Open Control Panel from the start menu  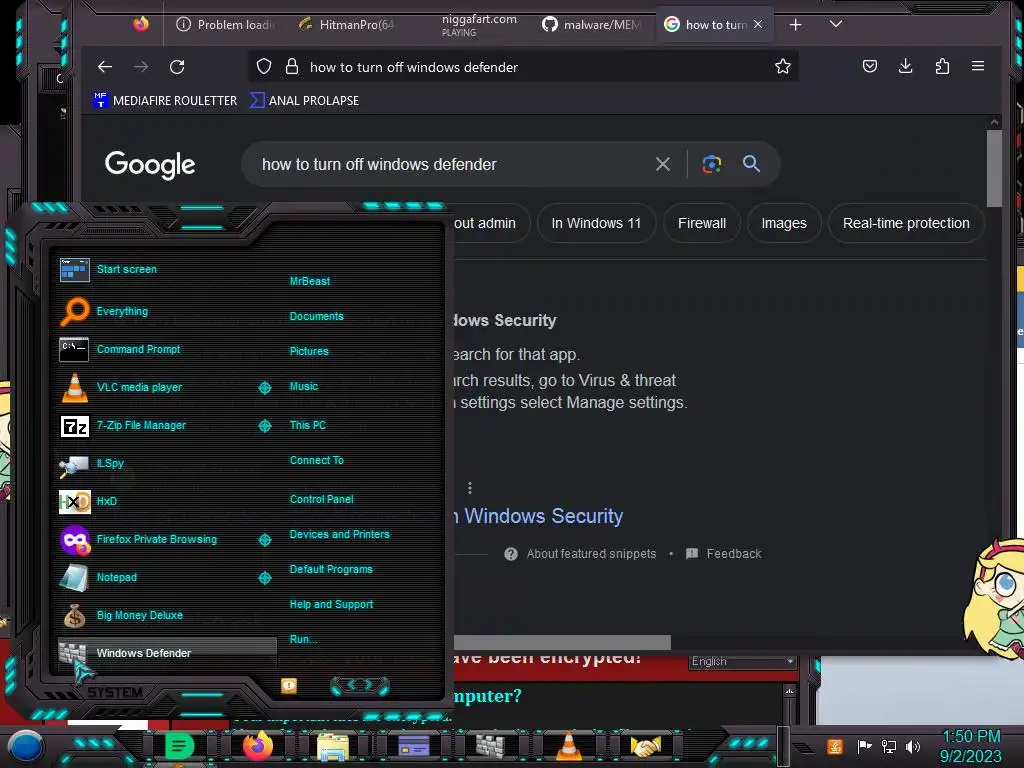pyautogui.click(x=321, y=499)
